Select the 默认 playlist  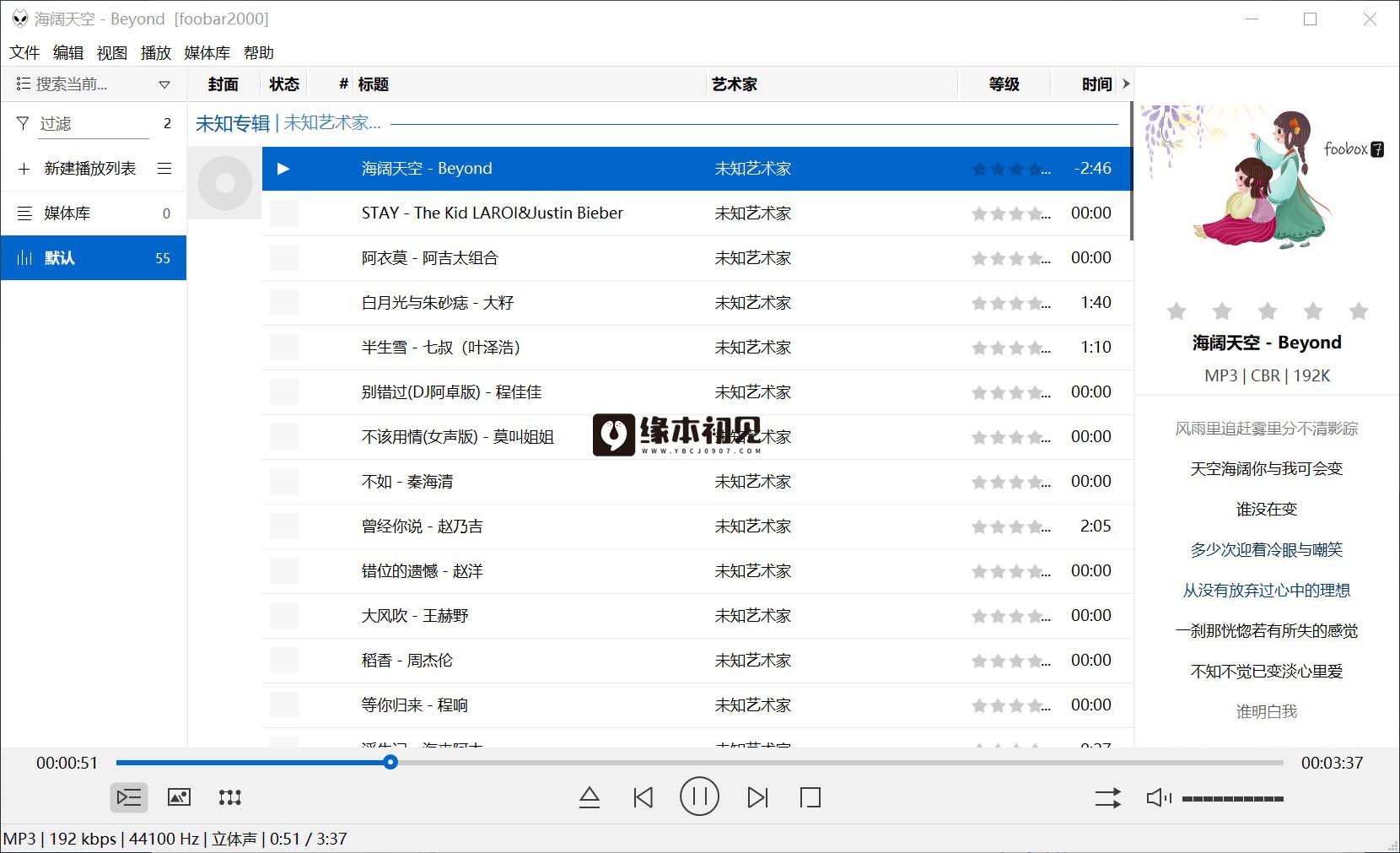coord(94,258)
